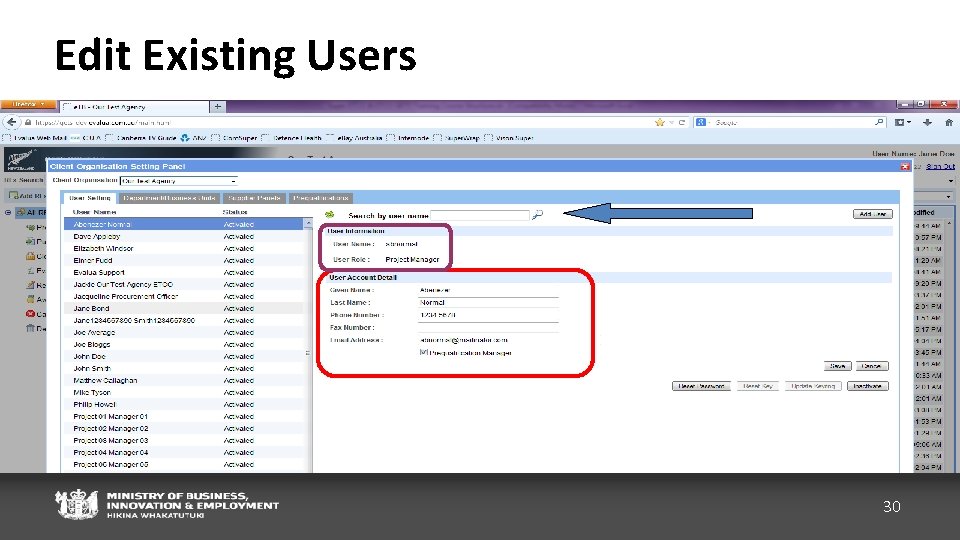Toggle the Prequalification Manager checkbox

pyautogui.click(x=423, y=353)
